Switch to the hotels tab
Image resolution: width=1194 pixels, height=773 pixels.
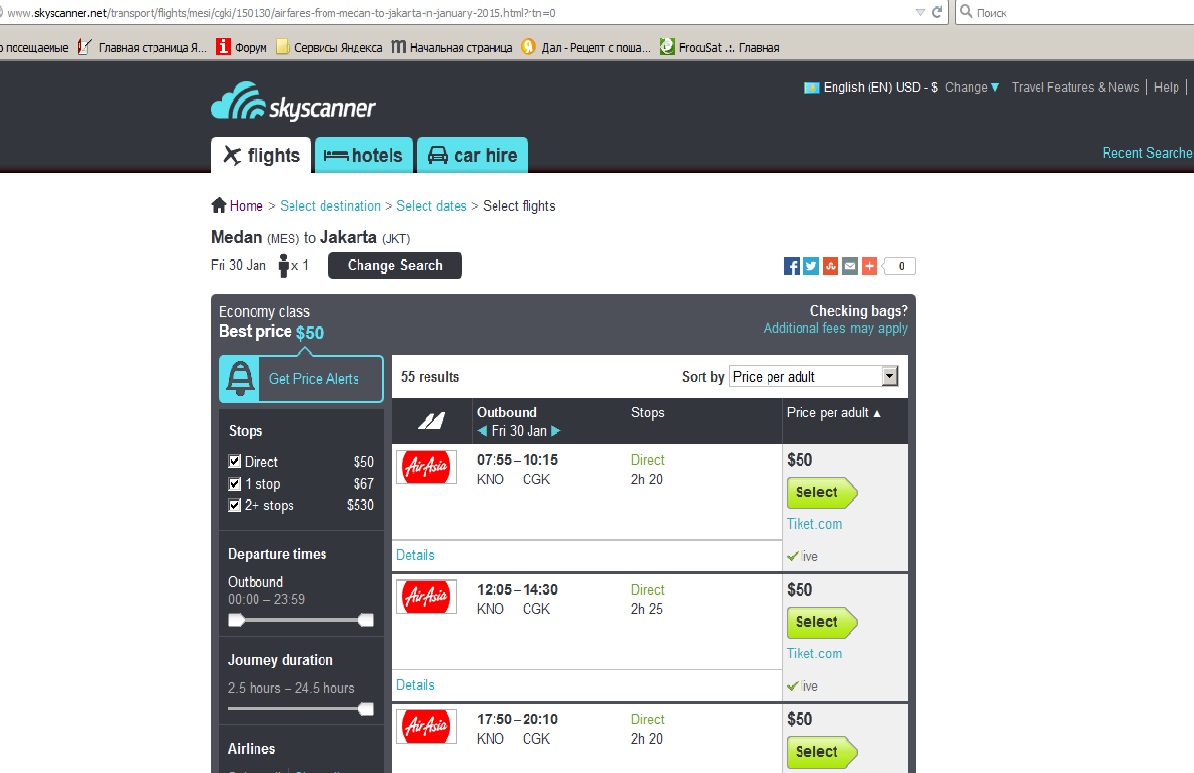click(x=364, y=156)
